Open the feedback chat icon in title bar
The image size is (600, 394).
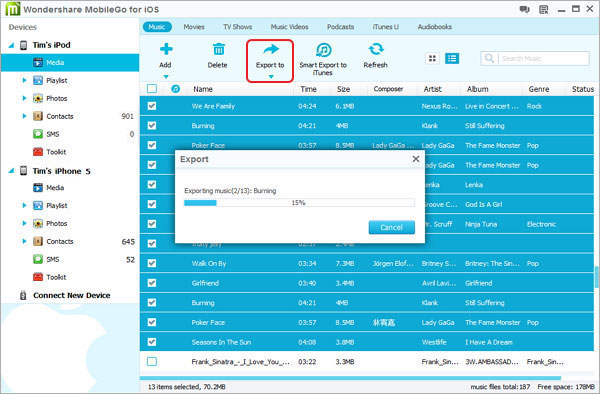pos(525,9)
